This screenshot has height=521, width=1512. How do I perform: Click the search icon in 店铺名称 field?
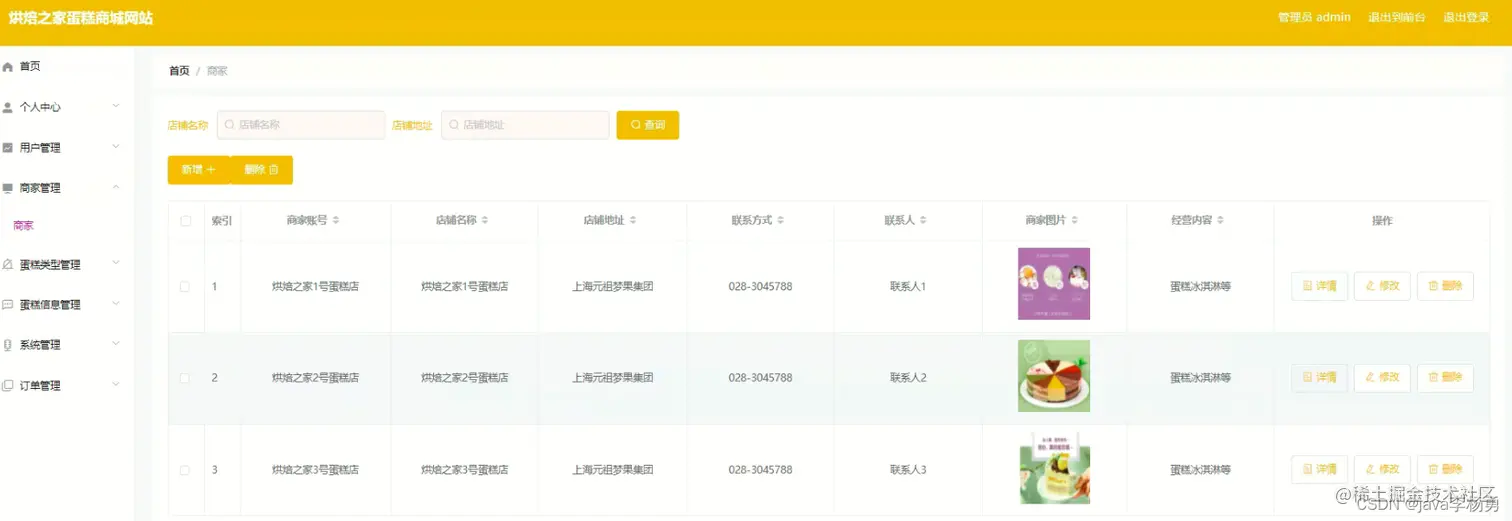point(229,125)
